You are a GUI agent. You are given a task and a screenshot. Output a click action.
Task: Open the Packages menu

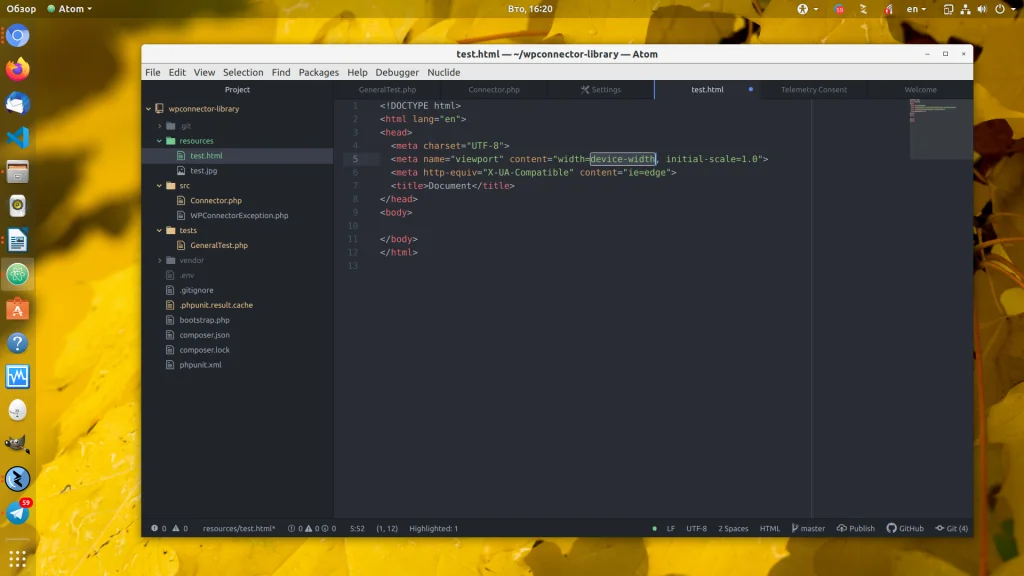pyautogui.click(x=318, y=72)
